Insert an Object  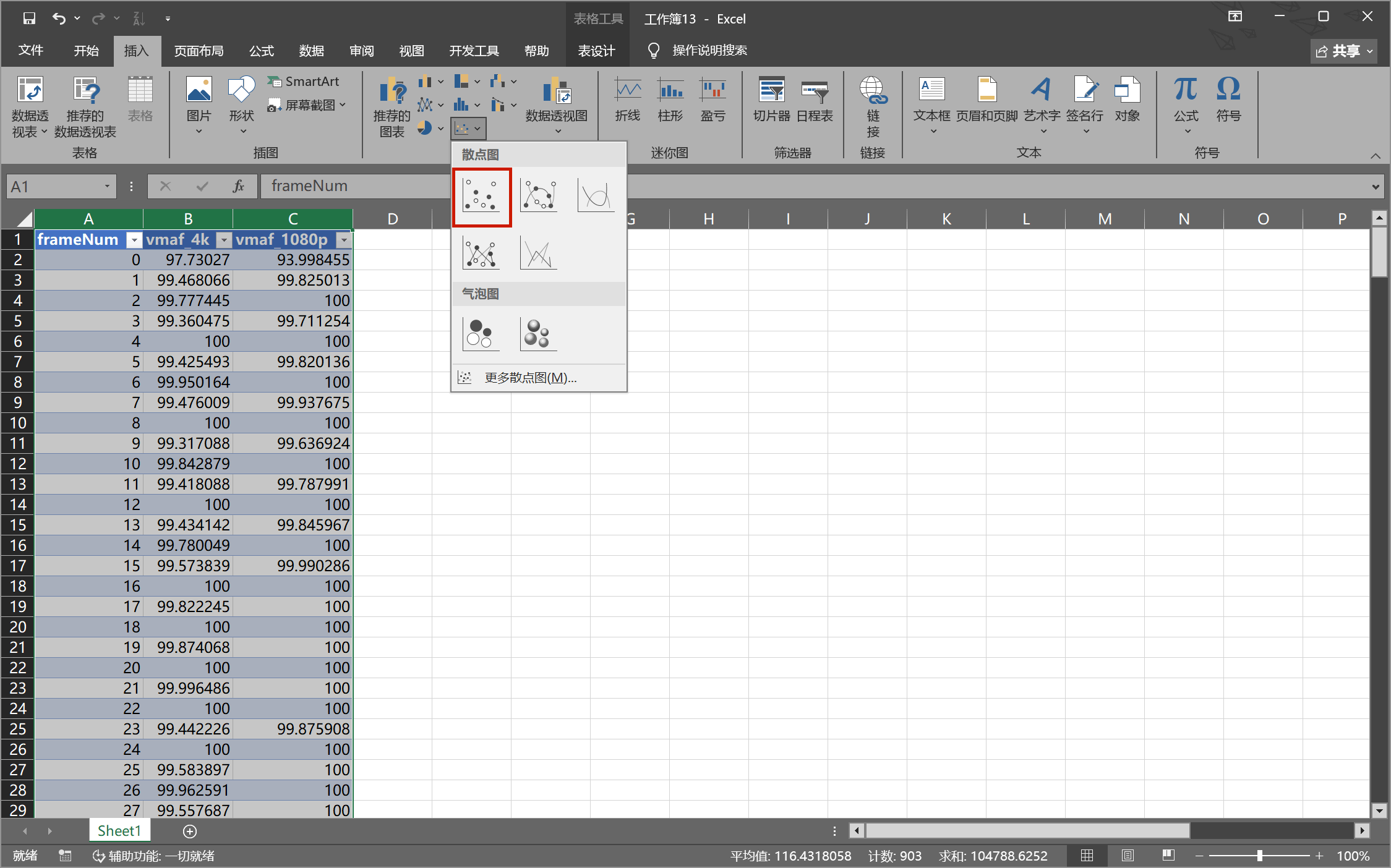pos(1127,100)
